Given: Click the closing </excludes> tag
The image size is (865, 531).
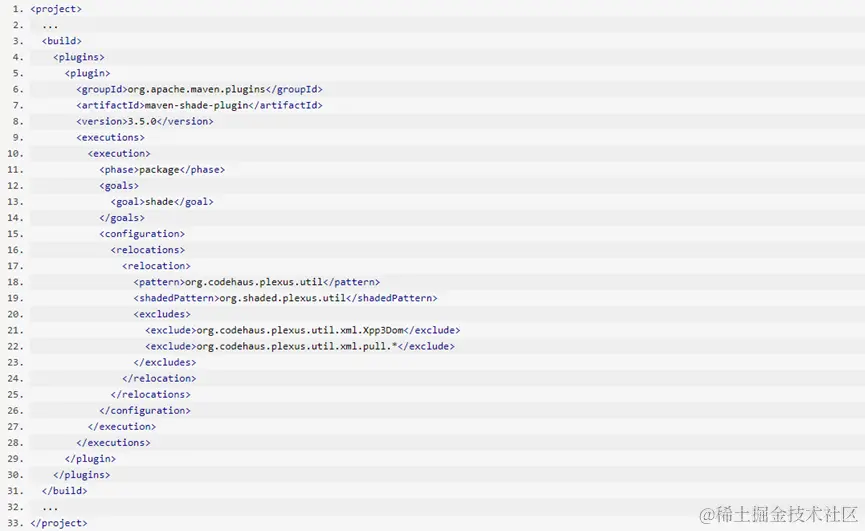Looking at the screenshot, I should 164,362.
